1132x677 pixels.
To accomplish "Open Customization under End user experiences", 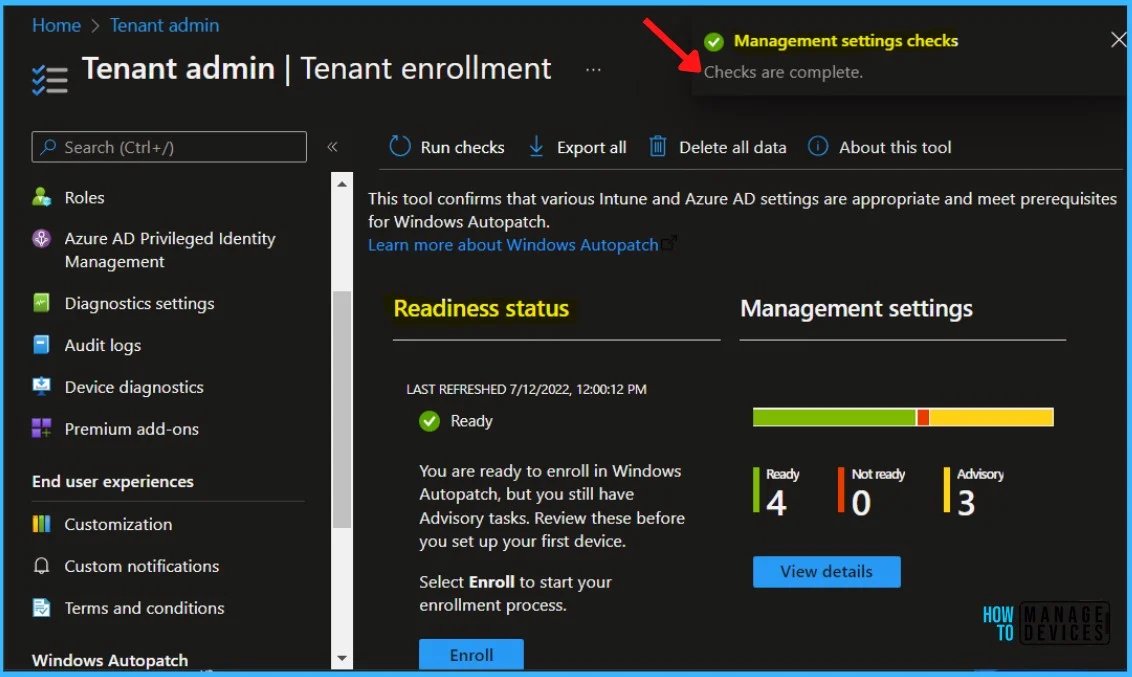I will pyautogui.click(x=118, y=525).
